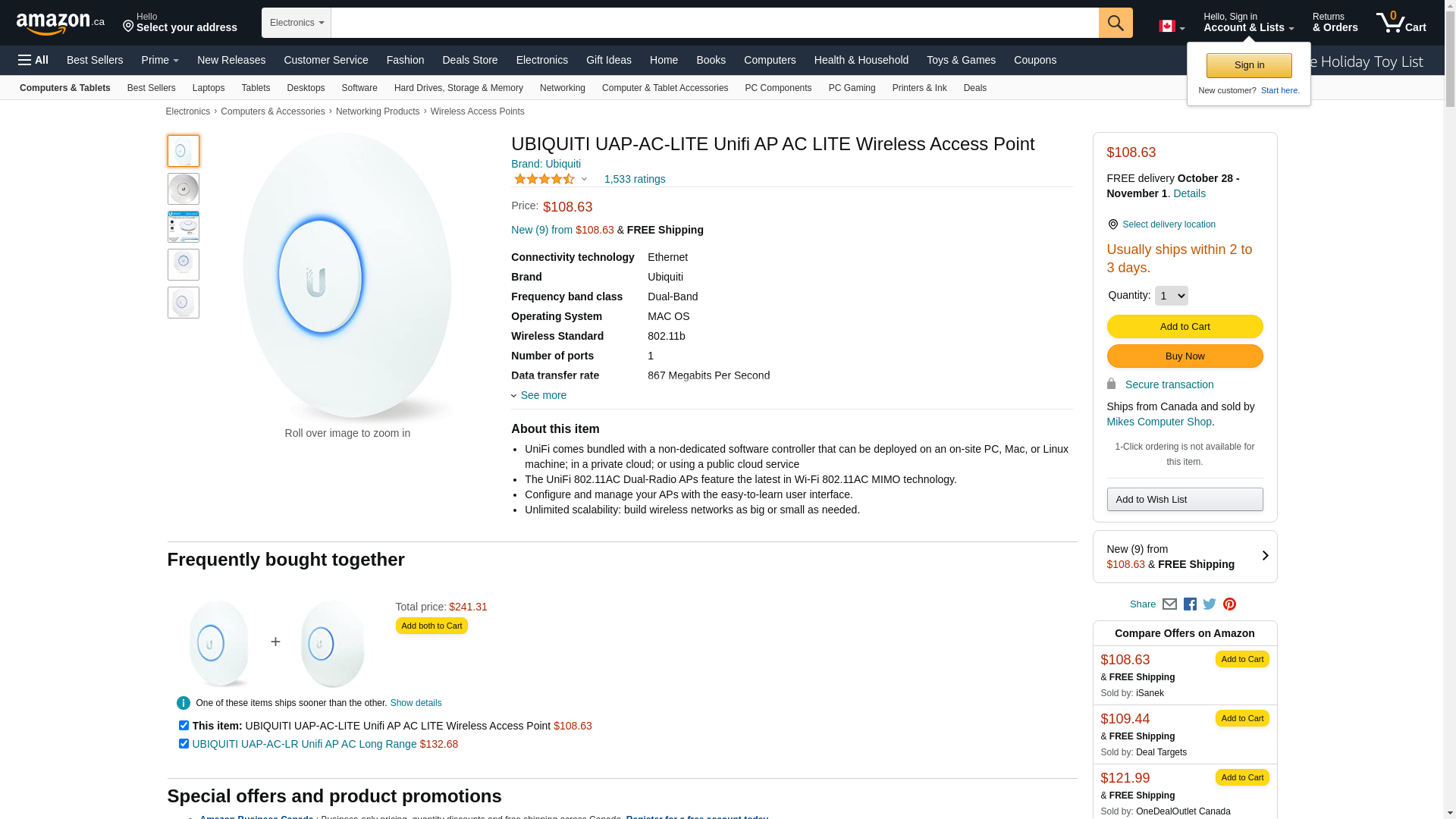Select the second product image thumbnail

click(184, 189)
